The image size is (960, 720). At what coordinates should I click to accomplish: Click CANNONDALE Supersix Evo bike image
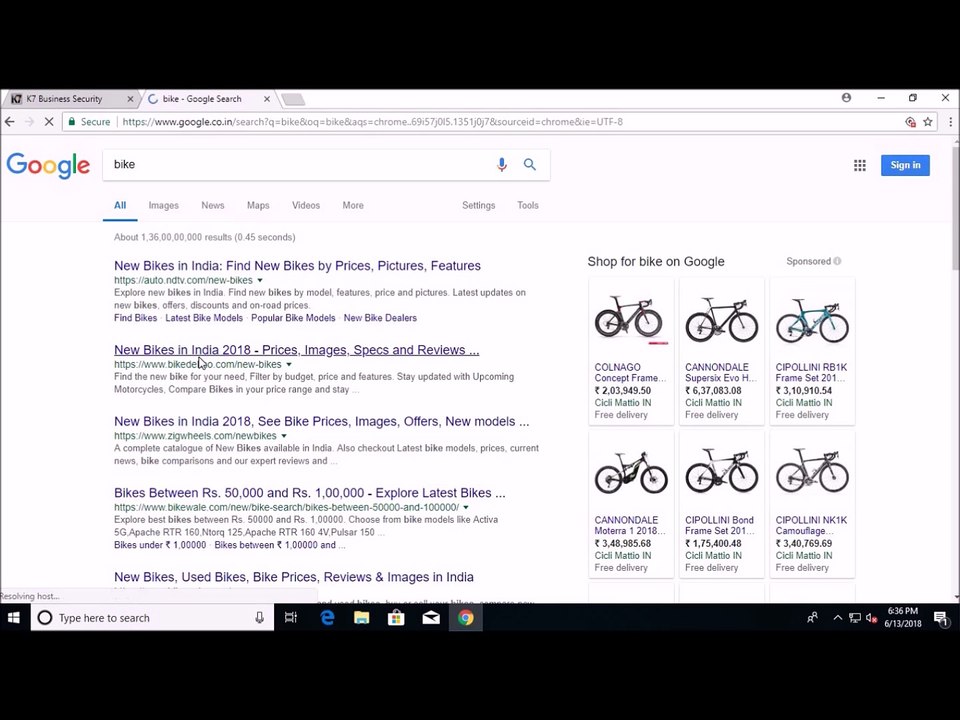click(721, 320)
